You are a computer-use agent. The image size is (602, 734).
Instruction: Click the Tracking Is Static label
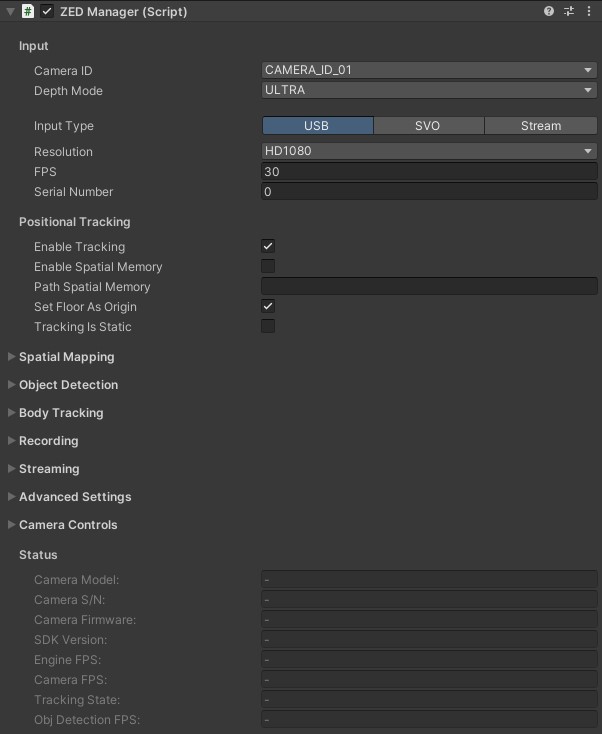coord(83,327)
